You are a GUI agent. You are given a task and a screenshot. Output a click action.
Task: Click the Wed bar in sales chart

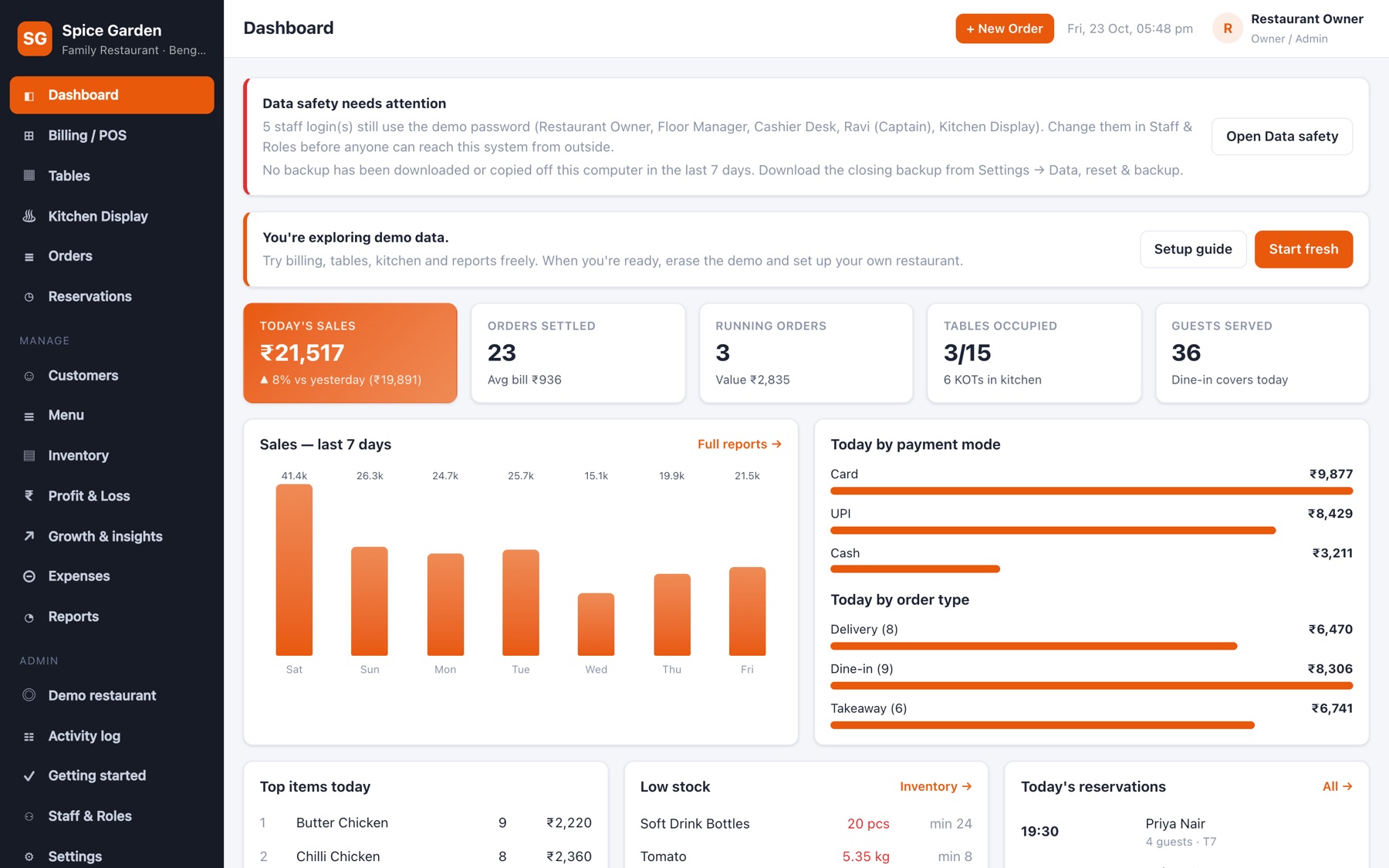pos(596,624)
